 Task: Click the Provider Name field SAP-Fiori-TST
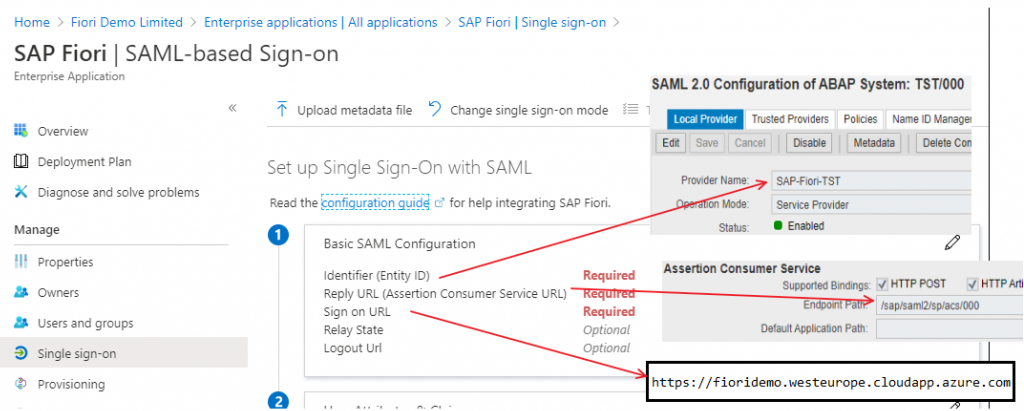pyautogui.click(x=871, y=181)
